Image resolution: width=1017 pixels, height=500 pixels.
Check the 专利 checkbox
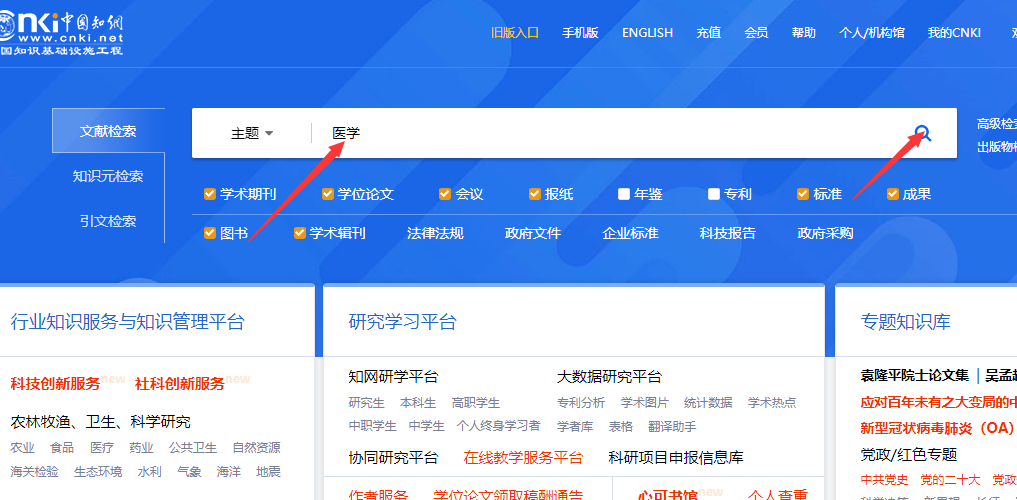[714, 194]
